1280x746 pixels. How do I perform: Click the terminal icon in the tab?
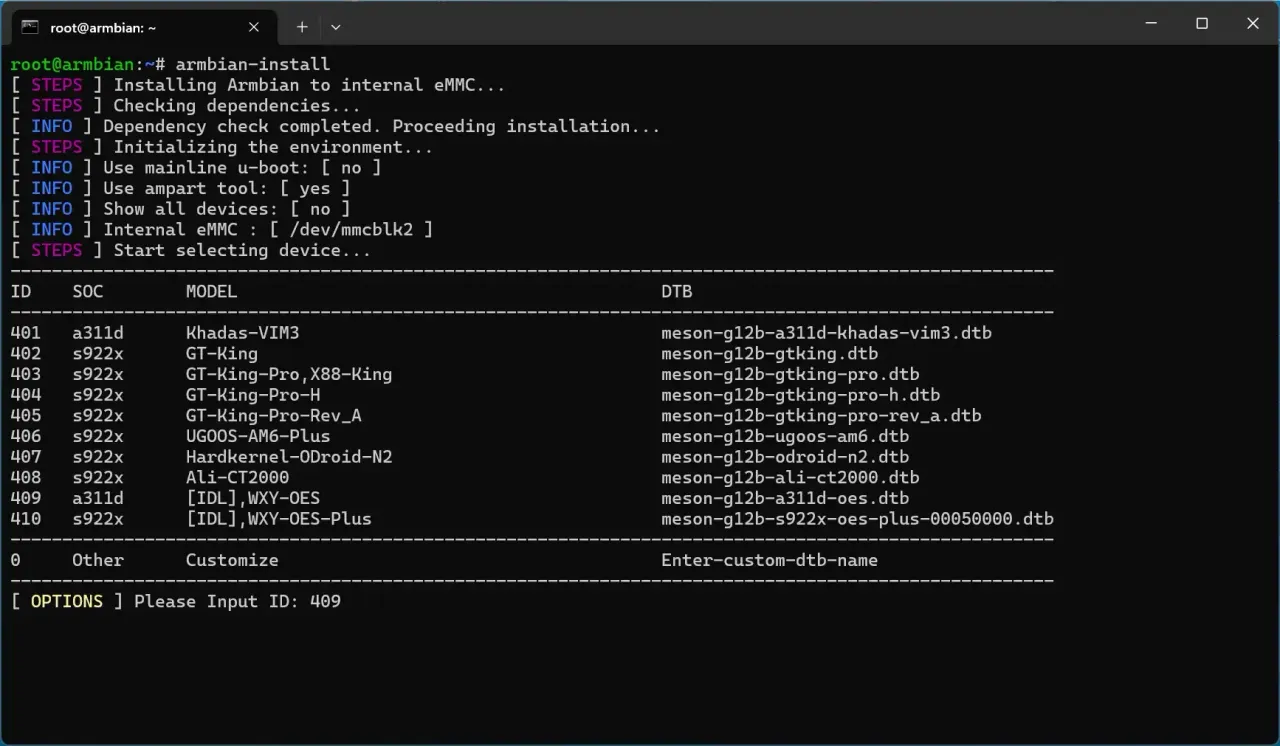(x=30, y=27)
